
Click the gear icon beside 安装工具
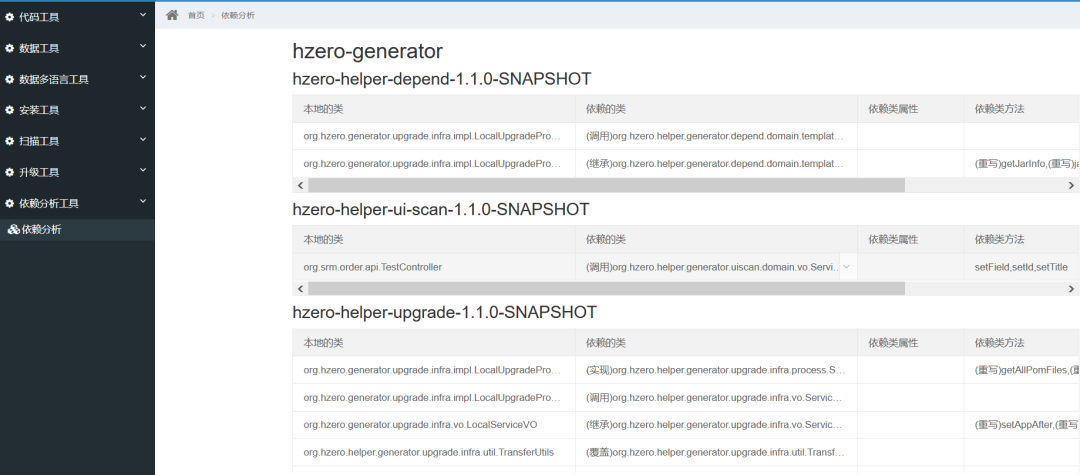(11, 110)
